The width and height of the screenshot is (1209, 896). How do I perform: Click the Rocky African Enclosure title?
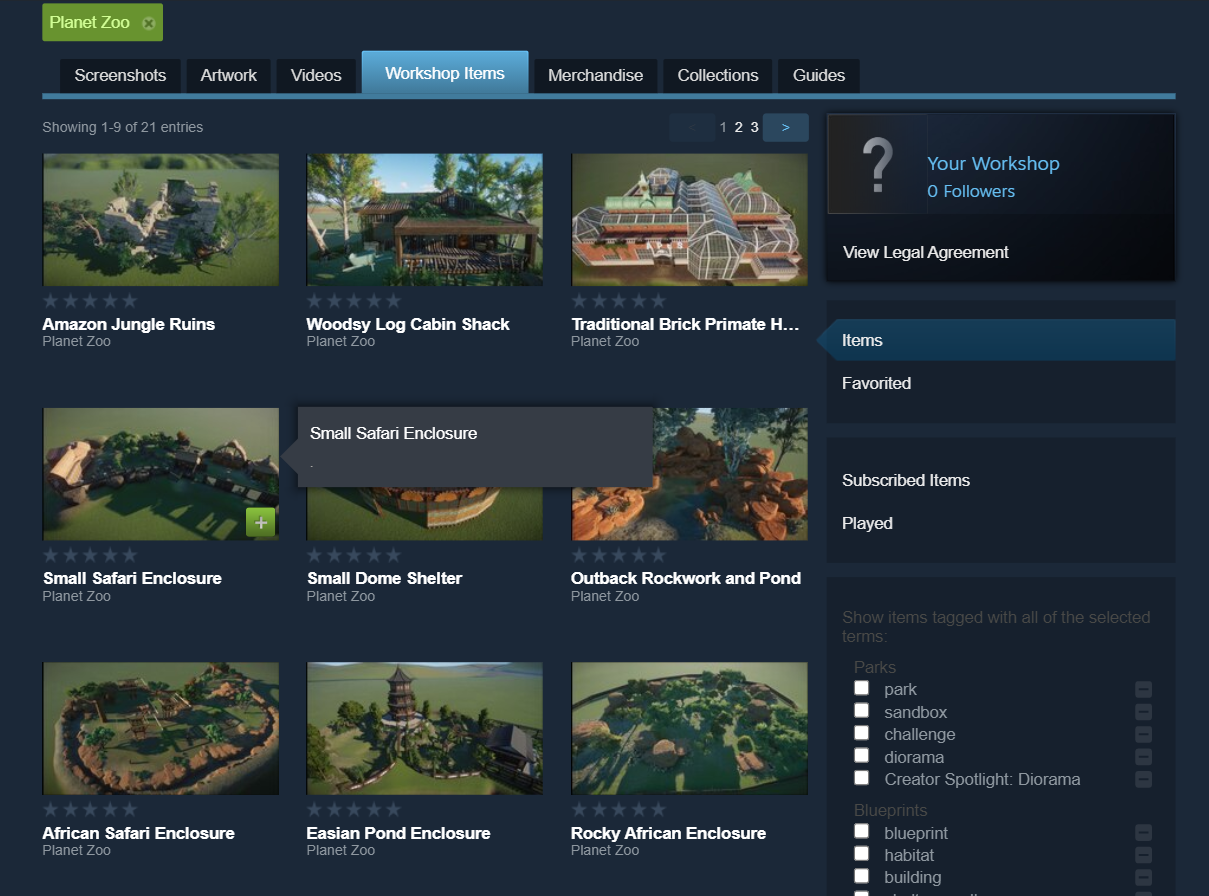pyautogui.click(x=669, y=833)
